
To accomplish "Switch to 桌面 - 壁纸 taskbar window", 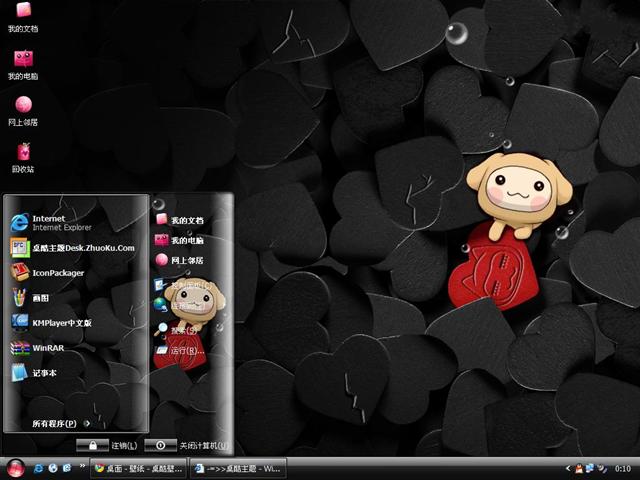I will pyautogui.click(x=138, y=469).
